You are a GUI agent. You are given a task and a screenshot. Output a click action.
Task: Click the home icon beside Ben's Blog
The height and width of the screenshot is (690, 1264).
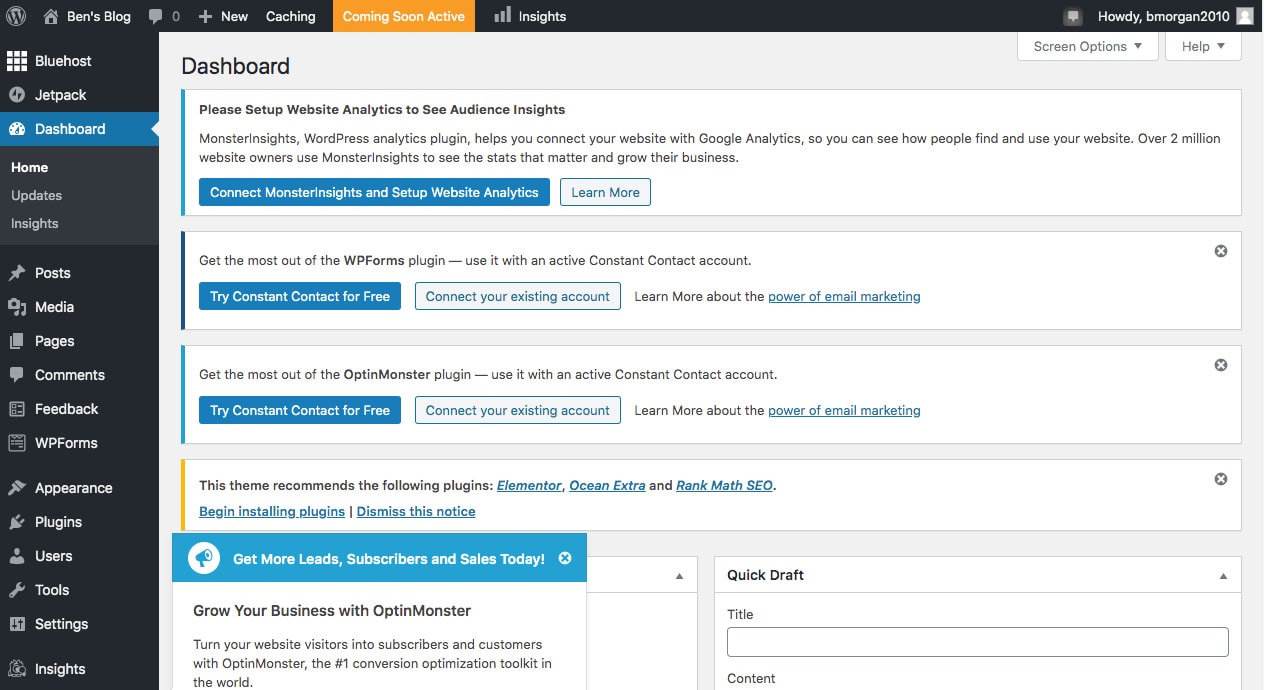point(51,16)
